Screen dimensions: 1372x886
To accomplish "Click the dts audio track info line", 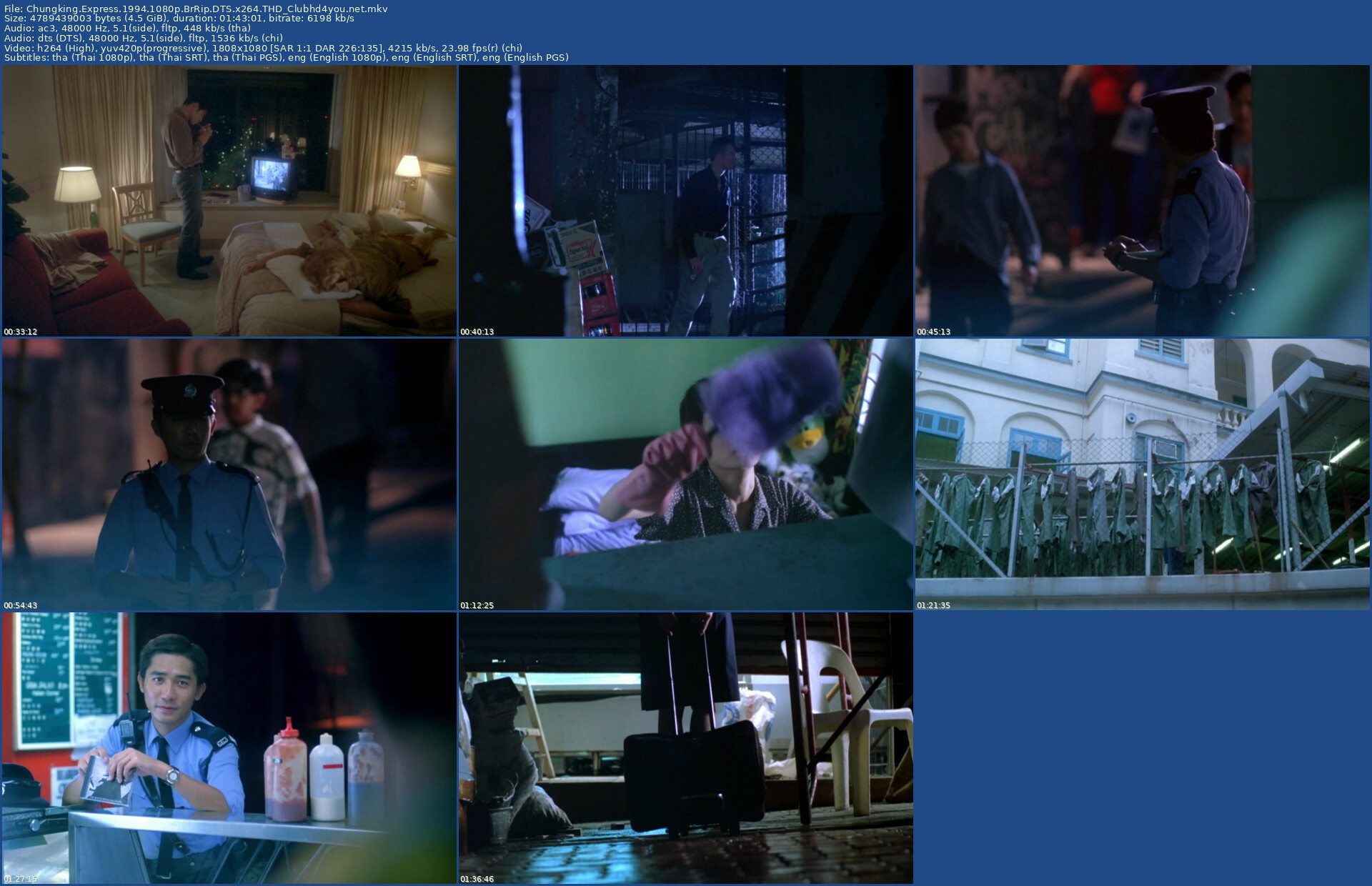I will [x=143, y=38].
